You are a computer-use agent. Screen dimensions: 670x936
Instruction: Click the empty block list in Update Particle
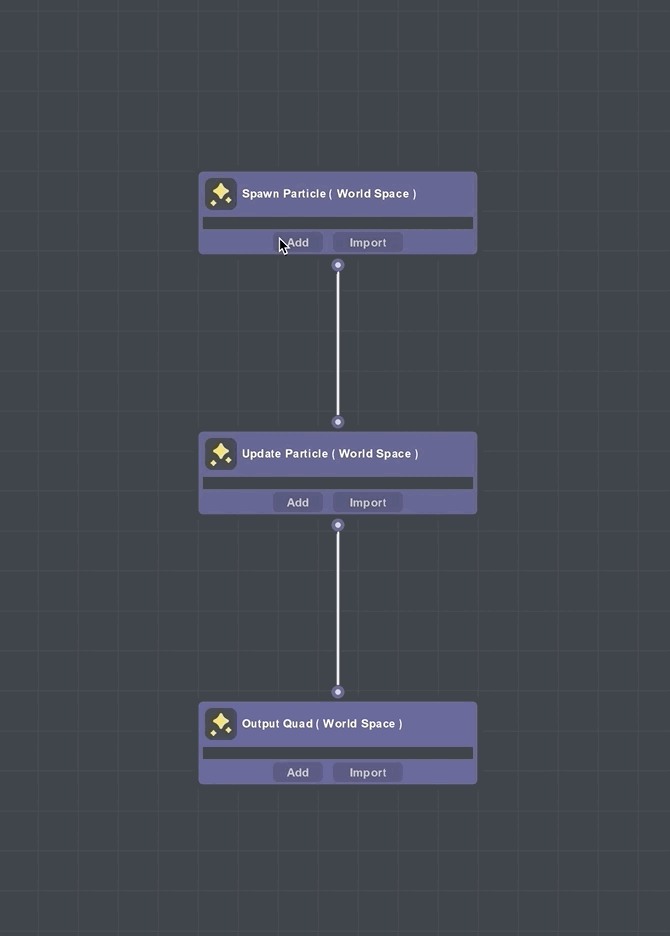pos(338,483)
